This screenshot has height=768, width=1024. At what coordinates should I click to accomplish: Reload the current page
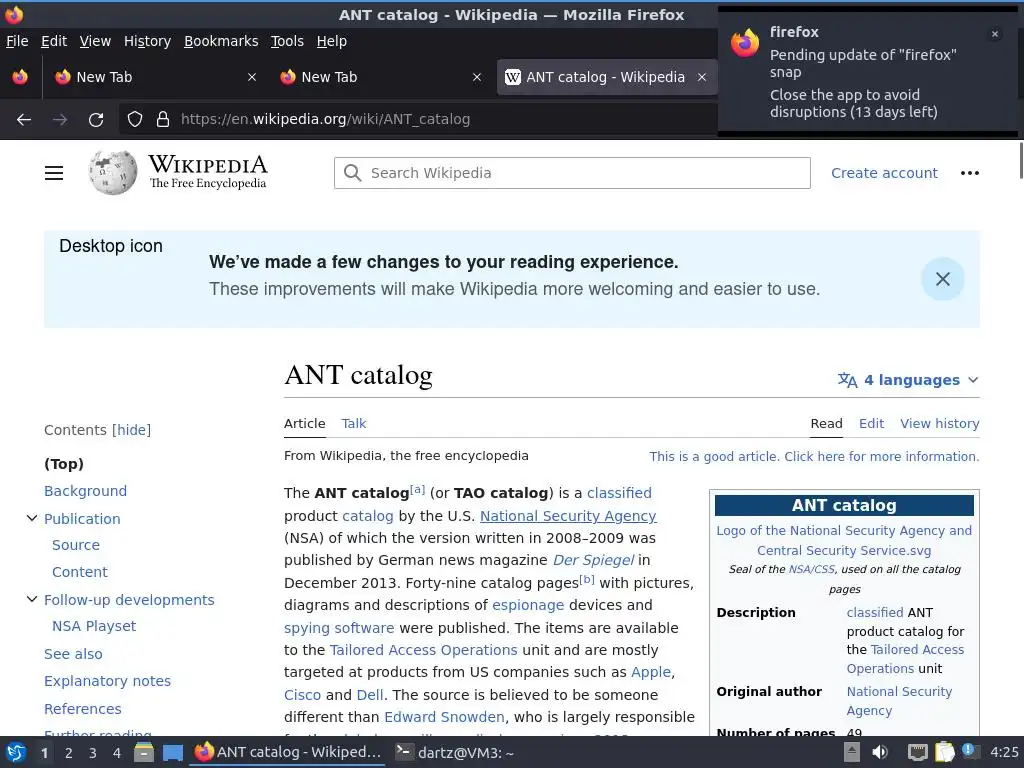[x=96, y=120]
